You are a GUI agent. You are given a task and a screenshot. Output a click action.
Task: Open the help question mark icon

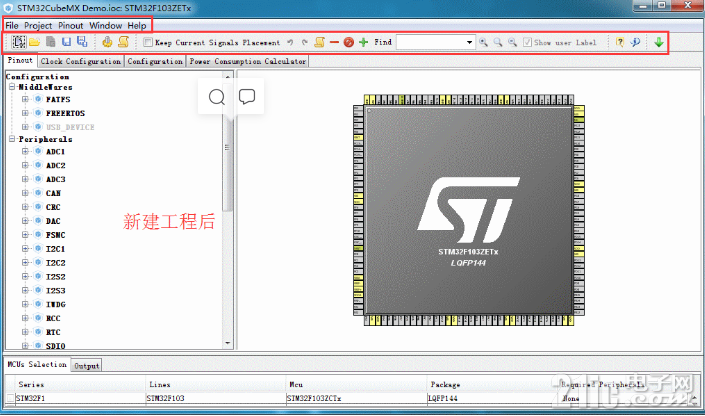point(620,42)
